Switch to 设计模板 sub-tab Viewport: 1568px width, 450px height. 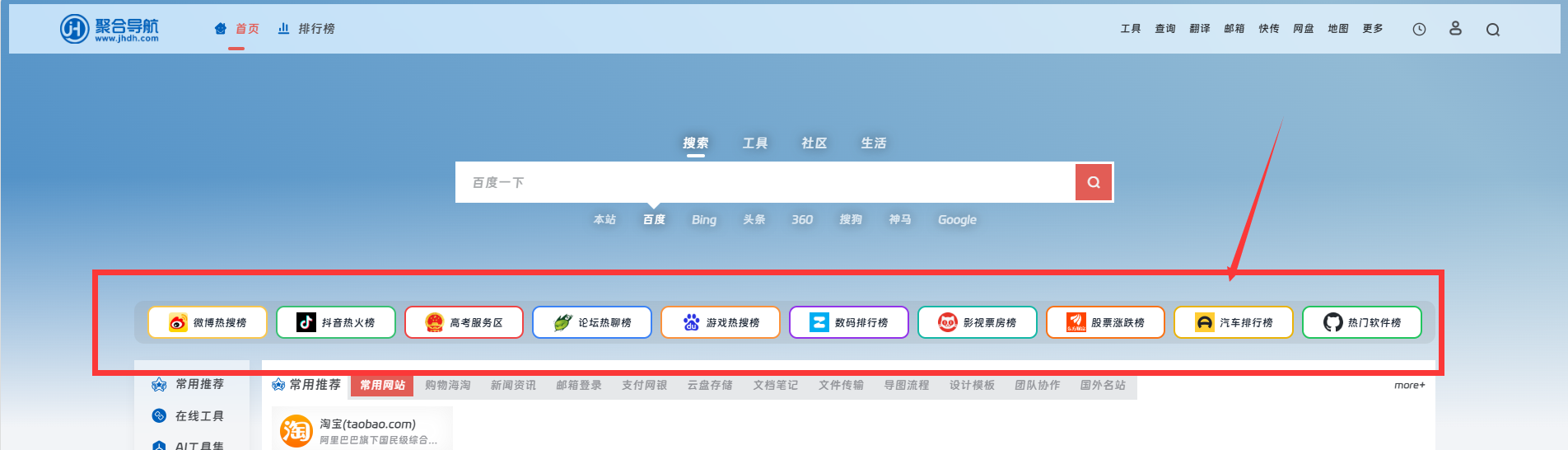(972, 385)
